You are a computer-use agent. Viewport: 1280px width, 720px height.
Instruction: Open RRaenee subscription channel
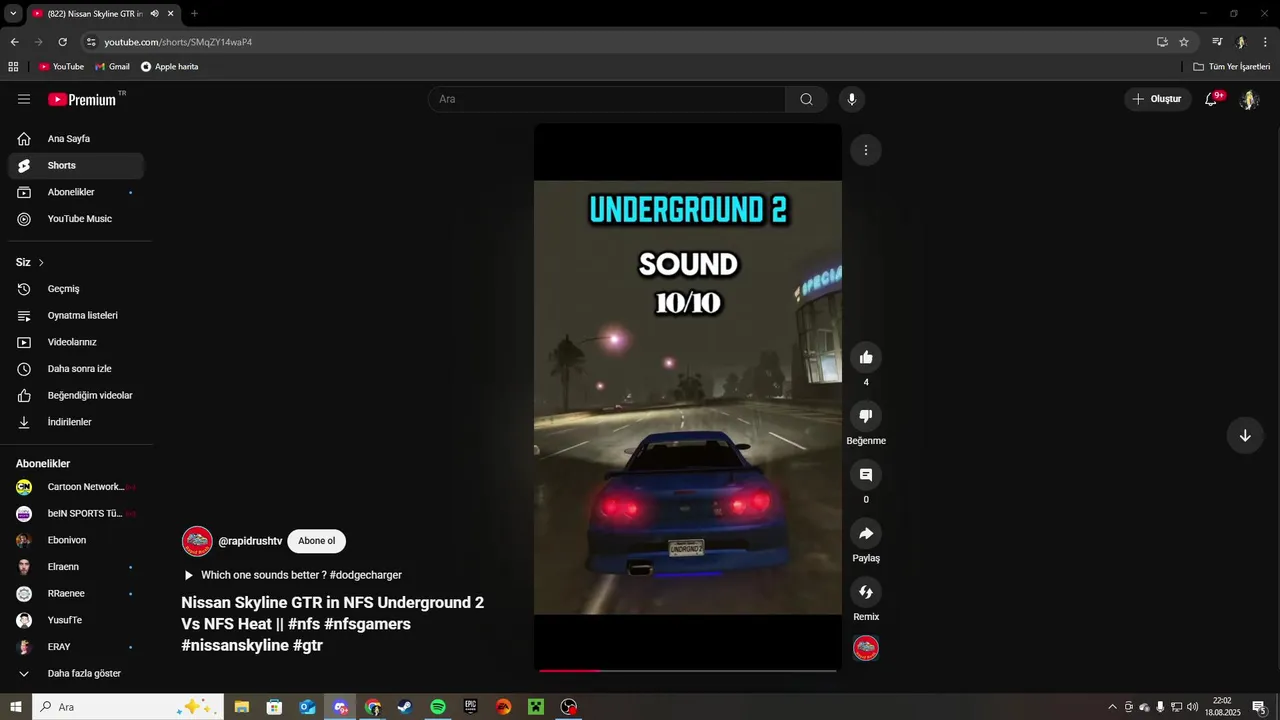(76, 593)
